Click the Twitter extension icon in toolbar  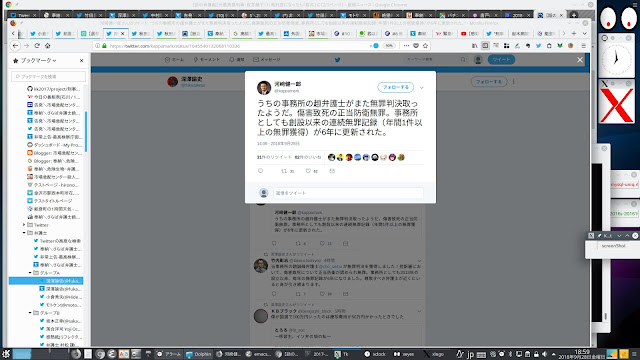click(x=538, y=46)
